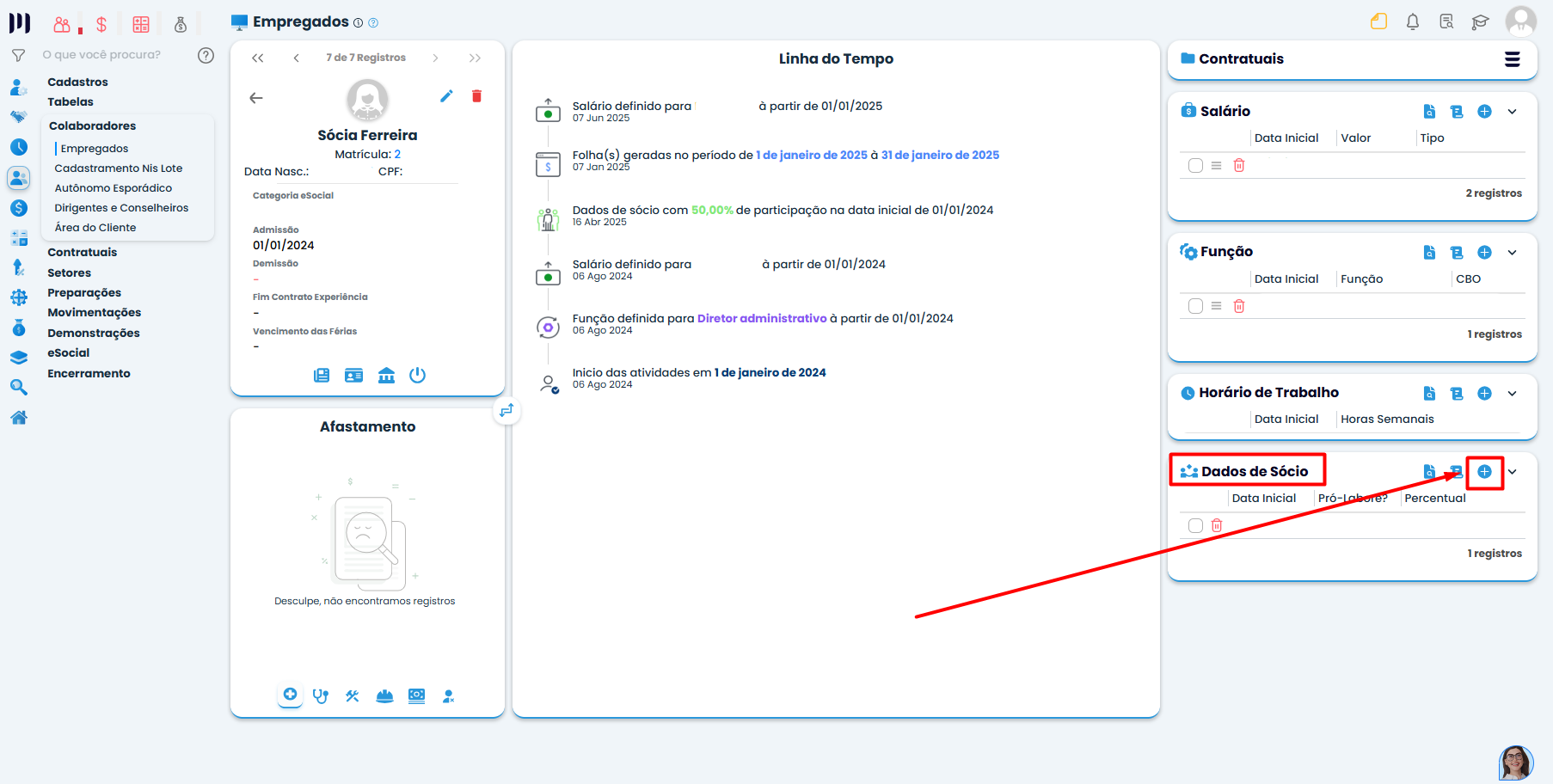Open the user profile avatar in header
The height and width of the screenshot is (784, 1553).
tap(1521, 21)
